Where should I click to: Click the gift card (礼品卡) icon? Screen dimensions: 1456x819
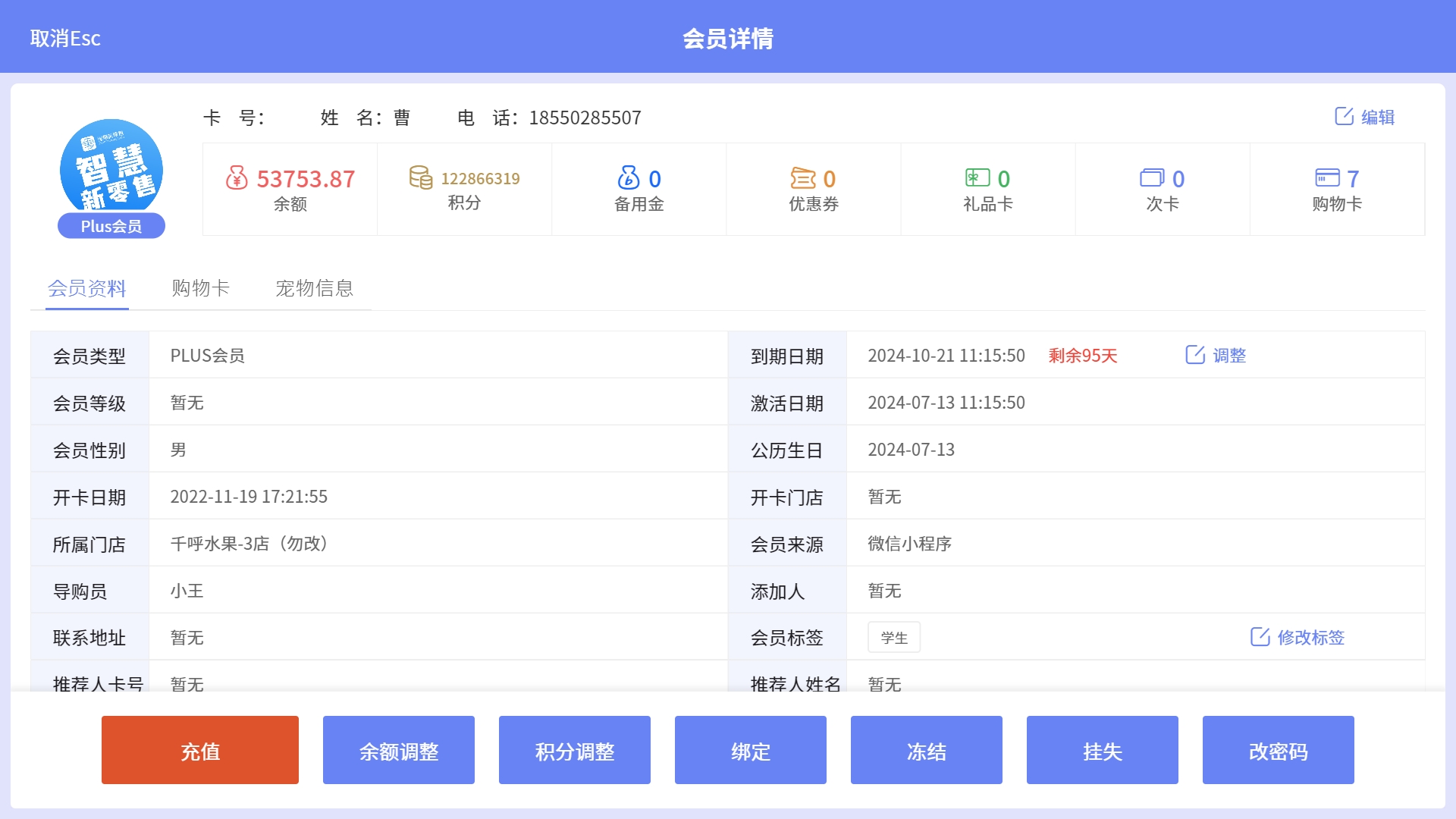pyautogui.click(x=977, y=178)
